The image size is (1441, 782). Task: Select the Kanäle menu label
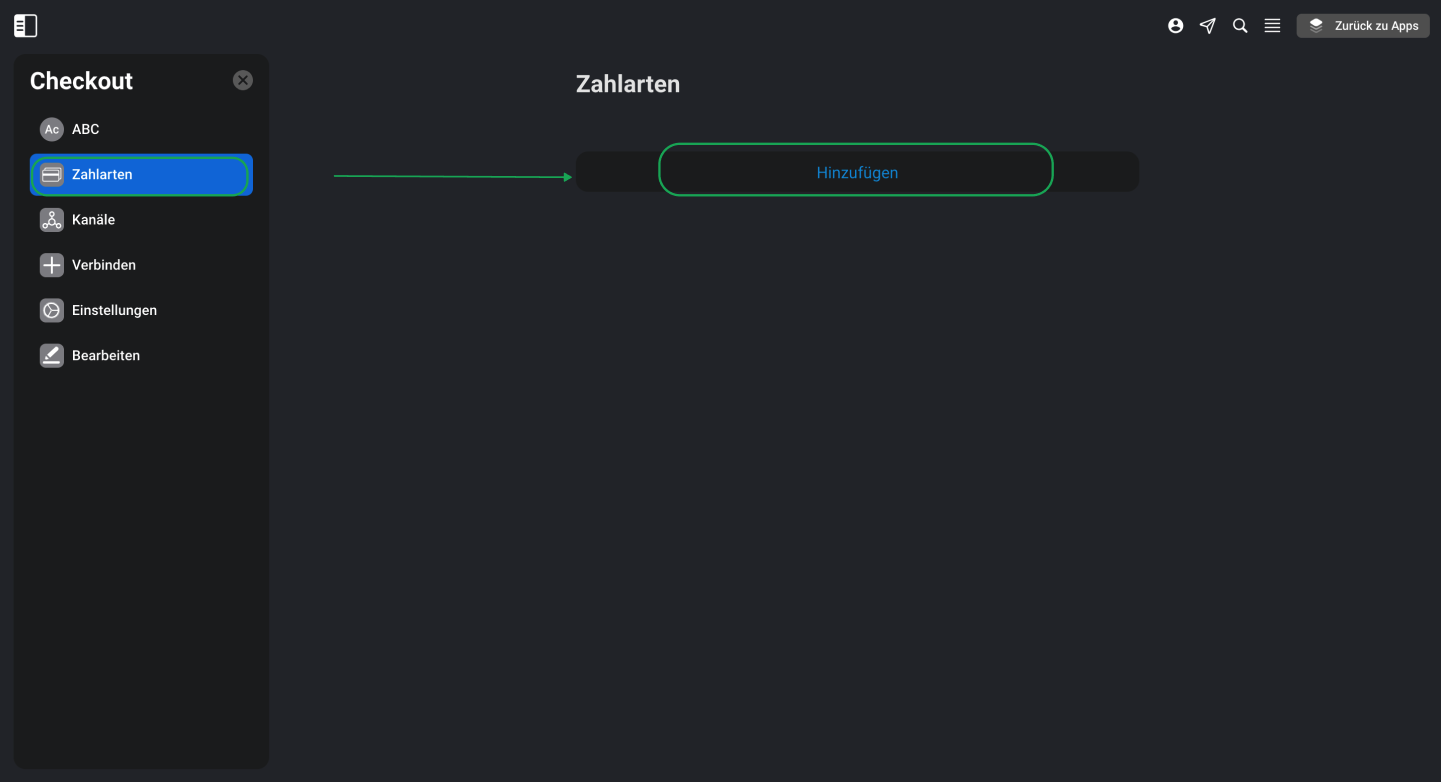coord(93,220)
